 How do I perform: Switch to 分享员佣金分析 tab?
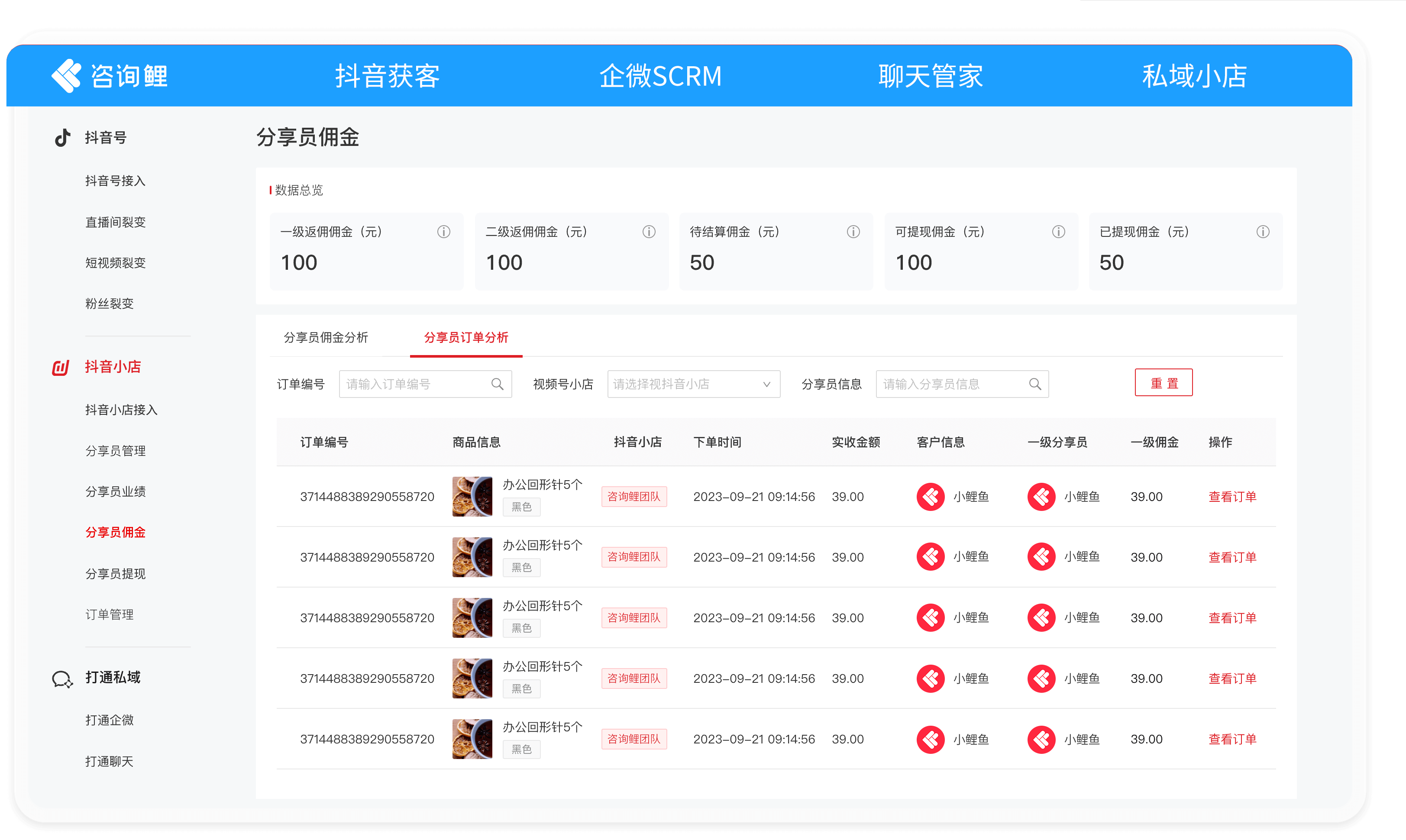click(326, 338)
